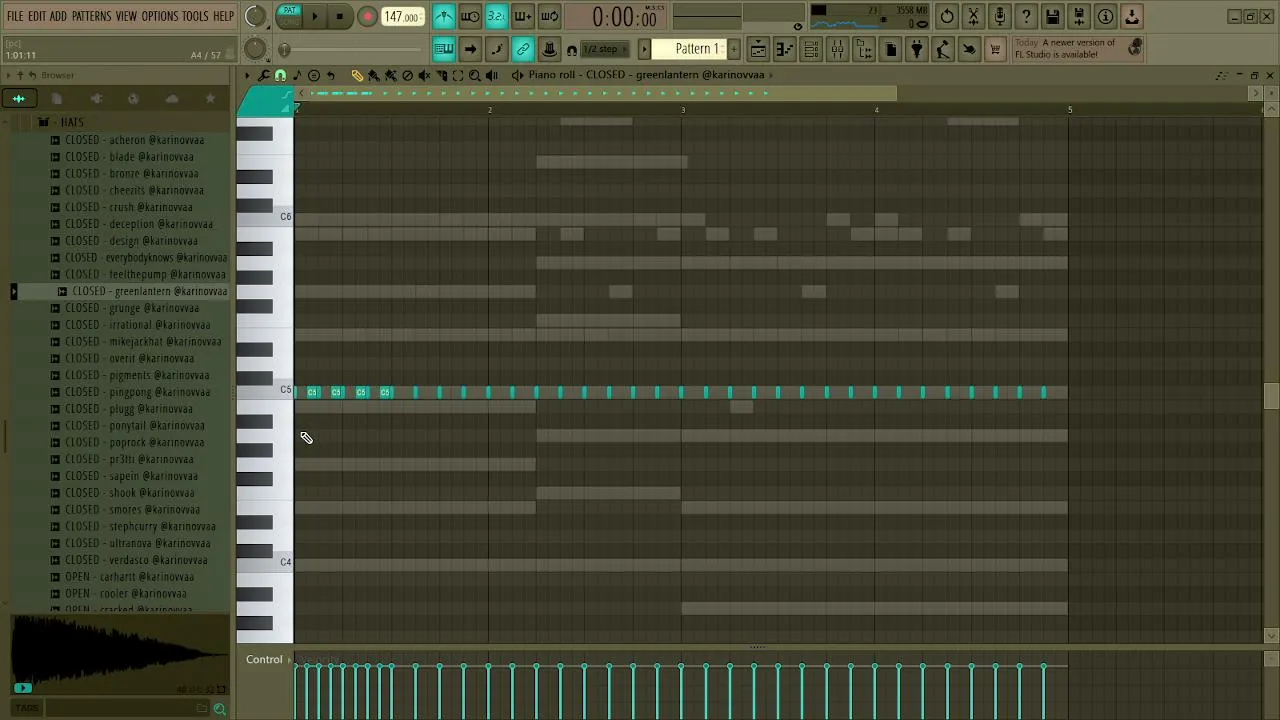
Task: Click the plus button next to Pattern 1
Action: coord(734,49)
